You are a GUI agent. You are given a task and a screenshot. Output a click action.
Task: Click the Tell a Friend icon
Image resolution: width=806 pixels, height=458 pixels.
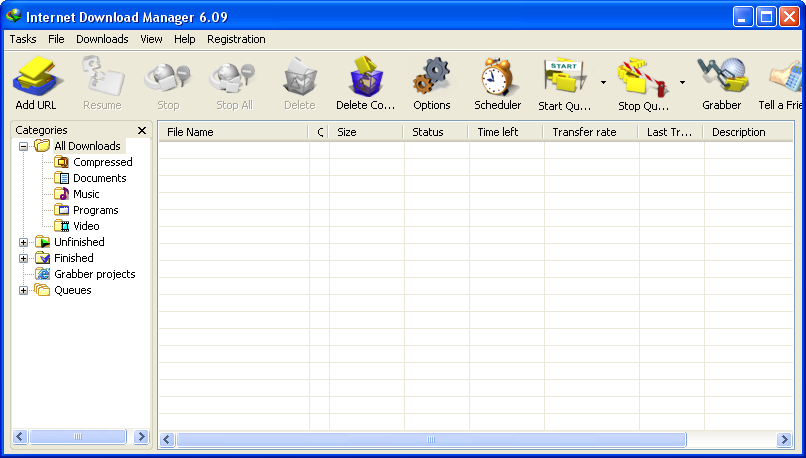coord(786,77)
